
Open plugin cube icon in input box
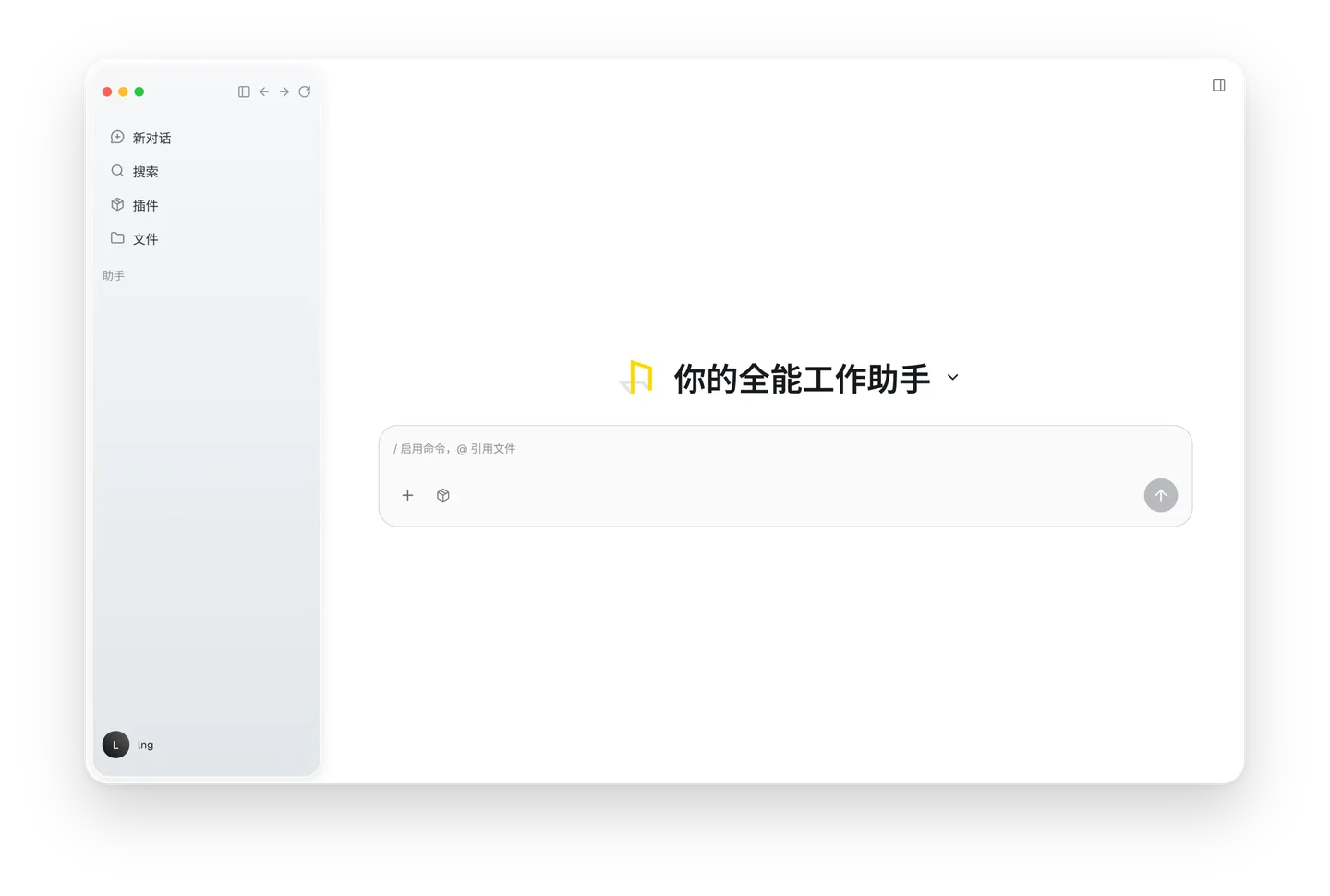click(443, 495)
